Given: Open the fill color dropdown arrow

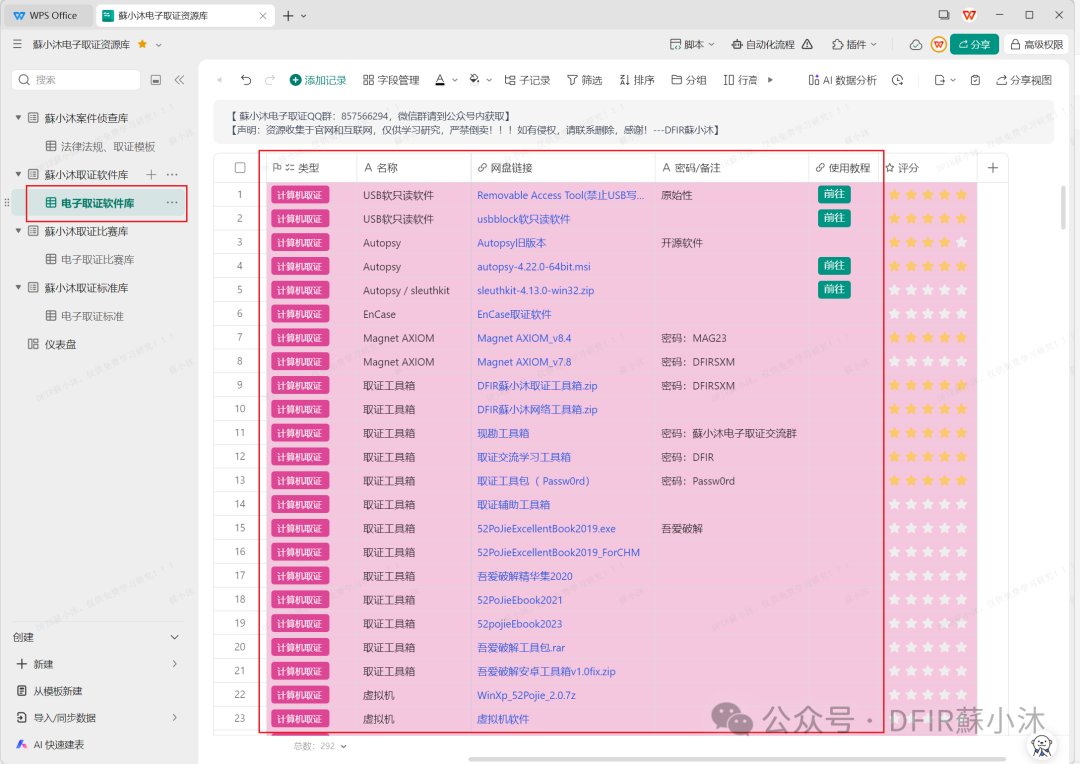Looking at the screenshot, I should tap(489, 81).
